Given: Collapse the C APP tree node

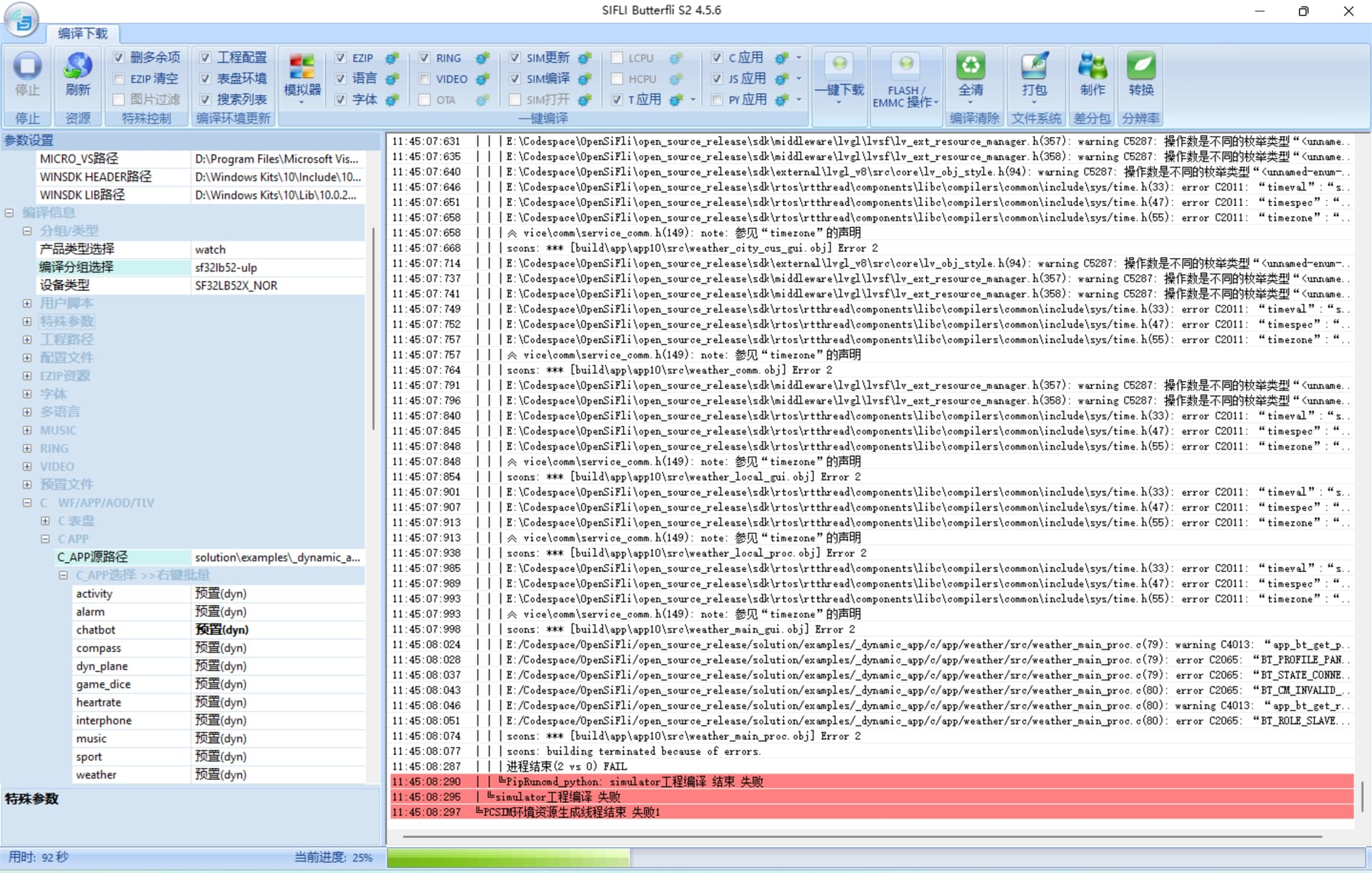Looking at the screenshot, I should click(x=45, y=539).
